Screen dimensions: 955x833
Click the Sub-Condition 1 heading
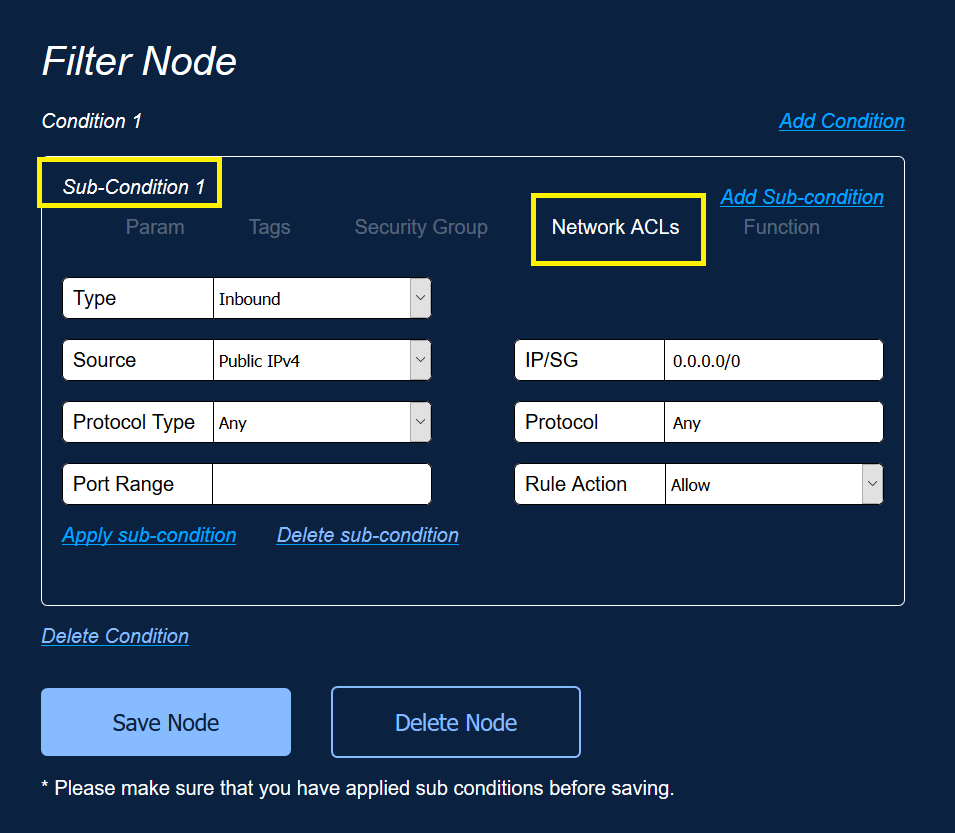pos(133,187)
